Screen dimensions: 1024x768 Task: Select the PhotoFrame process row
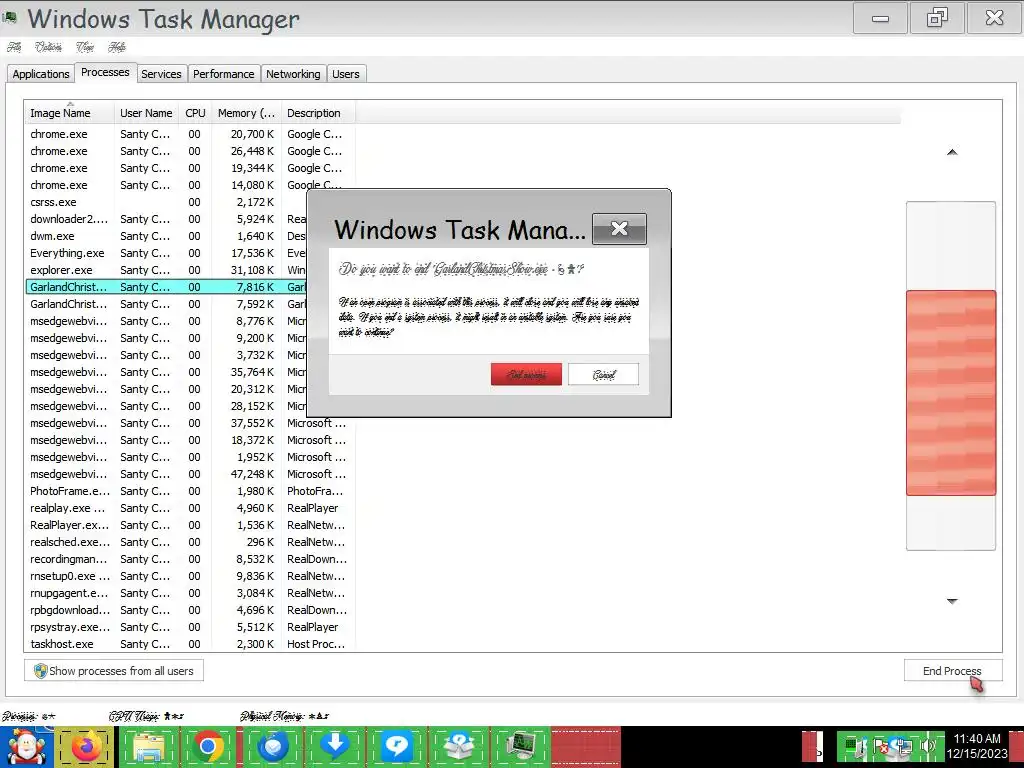click(x=189, y=490)
